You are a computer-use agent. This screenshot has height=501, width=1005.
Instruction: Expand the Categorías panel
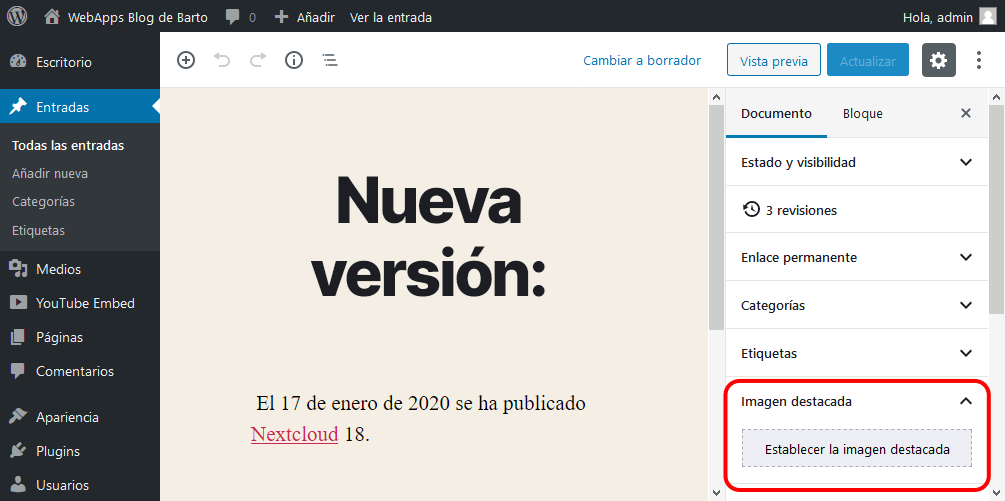[965, 305]
